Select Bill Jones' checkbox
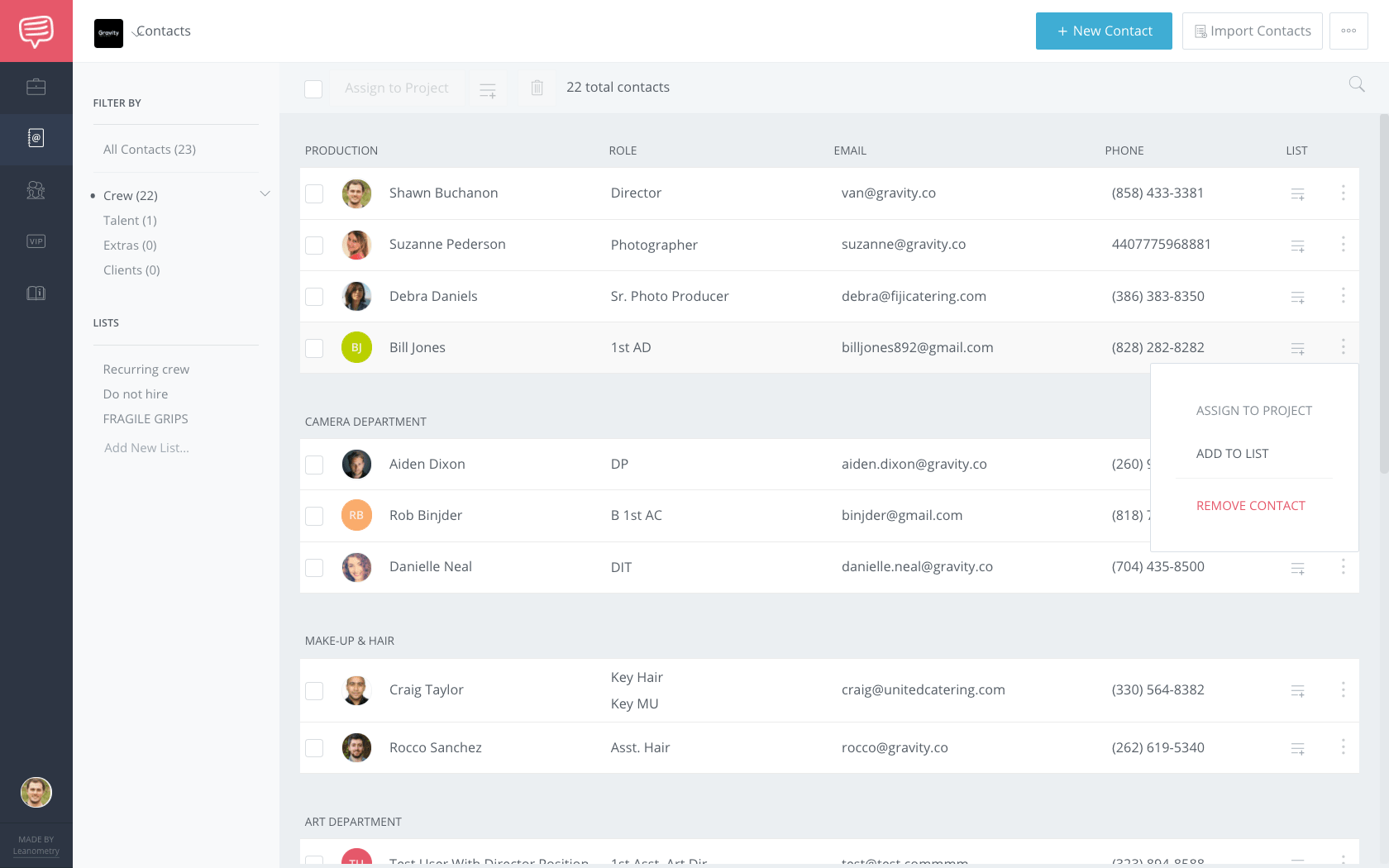 click(314, 348)
